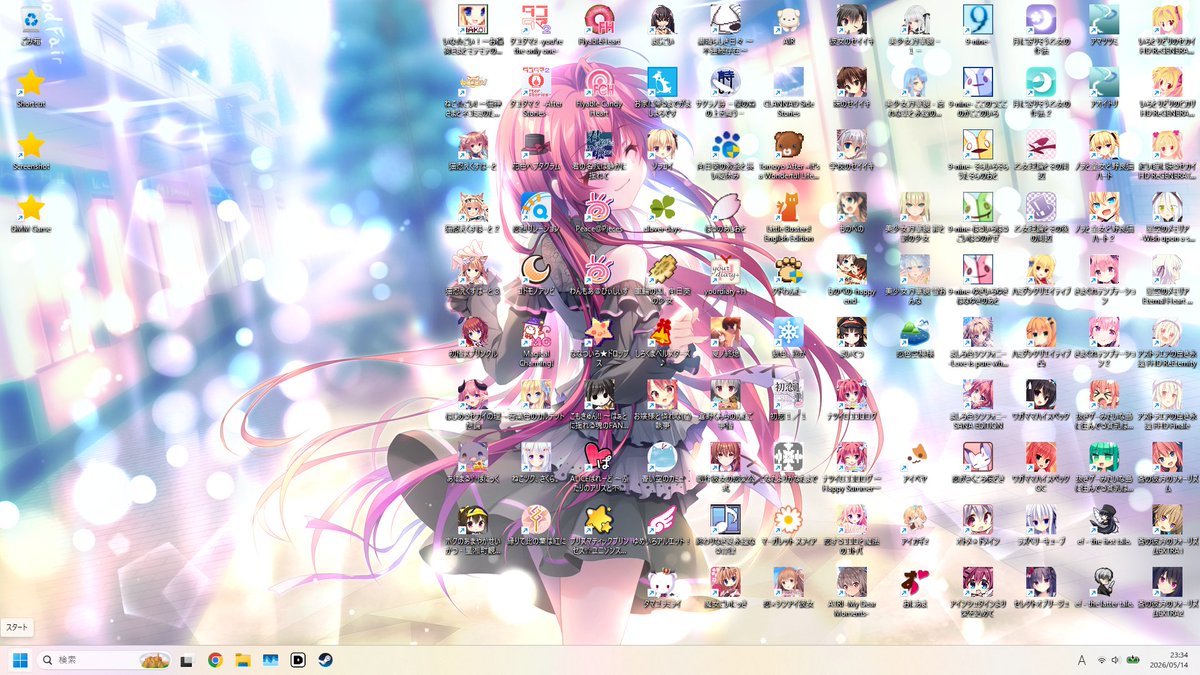This screenshot has height=675, width=1200.
Task: Select the FlyableHeart donut icon
Action: tap(600, 19)
